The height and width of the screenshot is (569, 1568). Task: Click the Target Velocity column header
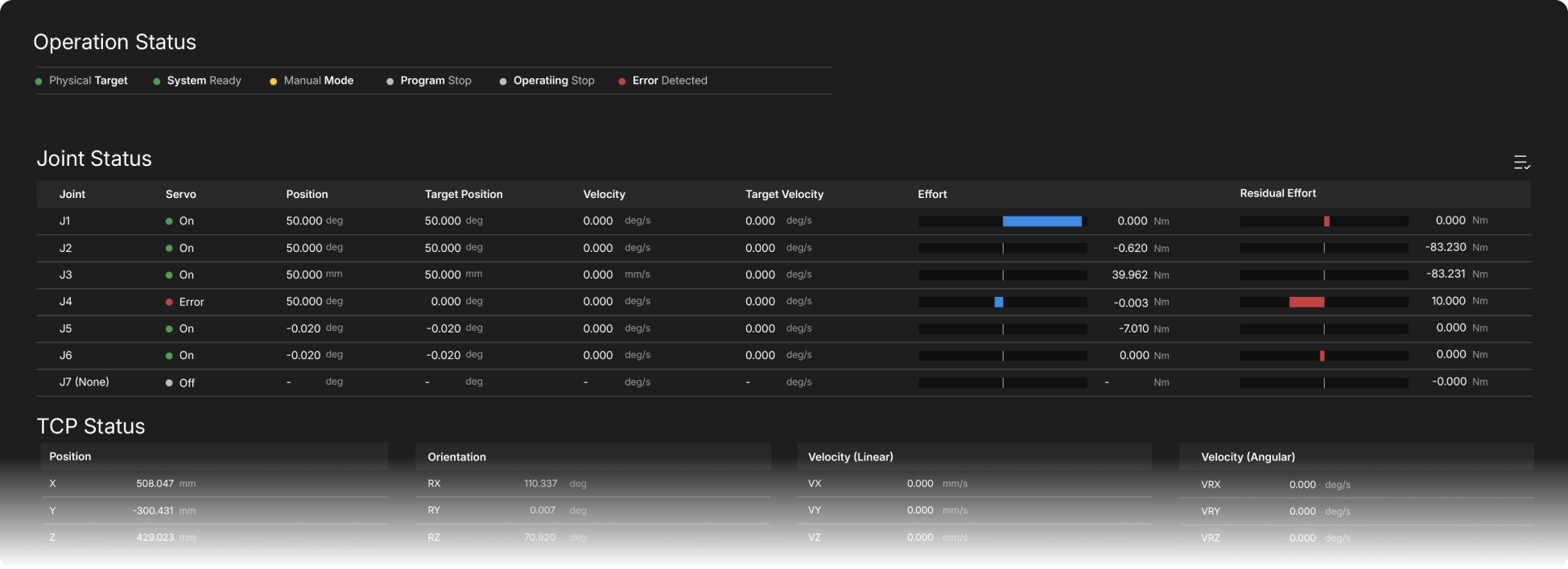785,194
